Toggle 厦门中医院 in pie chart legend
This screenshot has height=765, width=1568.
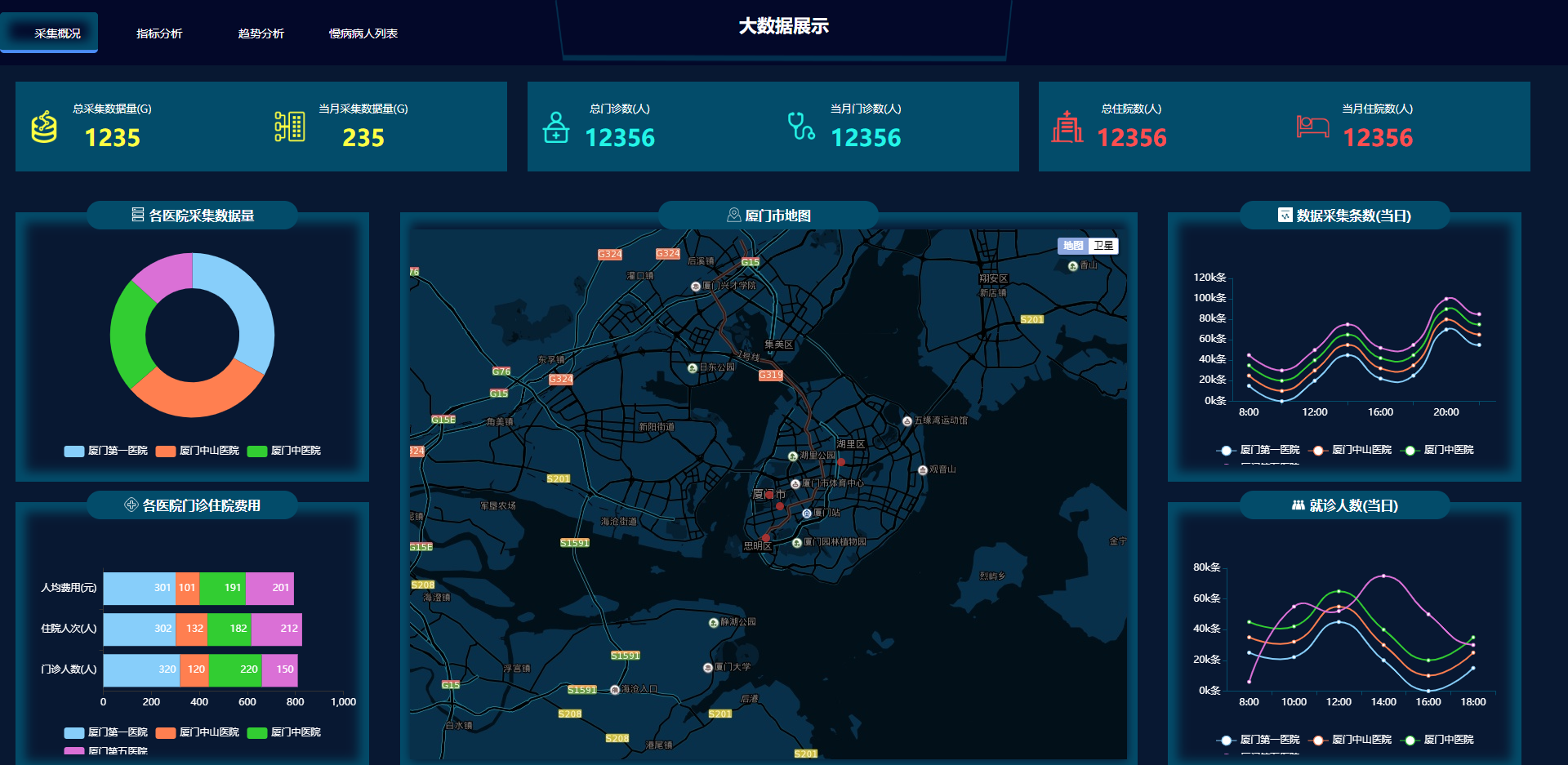pos(284,451)
